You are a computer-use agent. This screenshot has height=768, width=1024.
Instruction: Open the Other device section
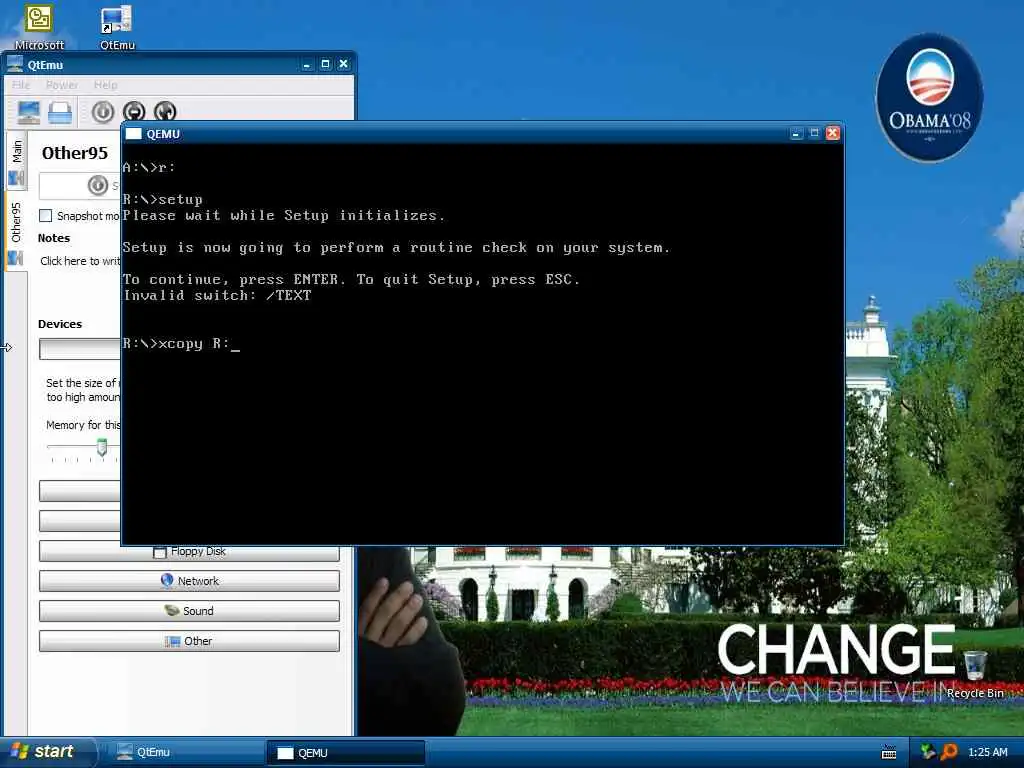click(189, 641)
